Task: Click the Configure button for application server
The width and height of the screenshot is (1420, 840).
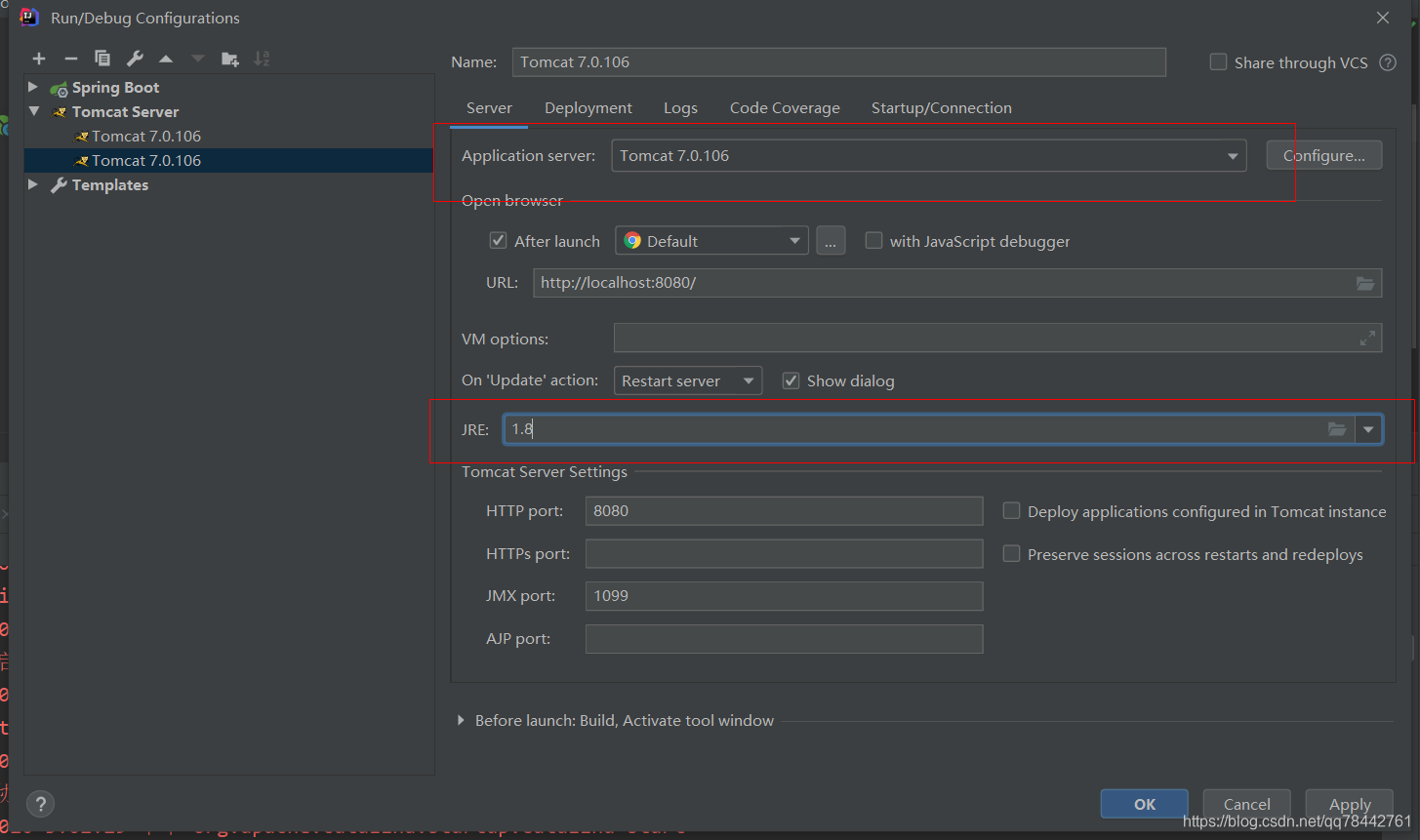Action: click(x=1323, y=154)
